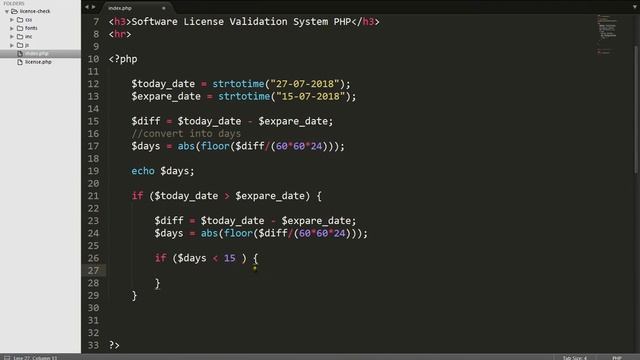Click the license.php file icon in sidebar
Screen dimensions: 640x360
pos(20,62)
